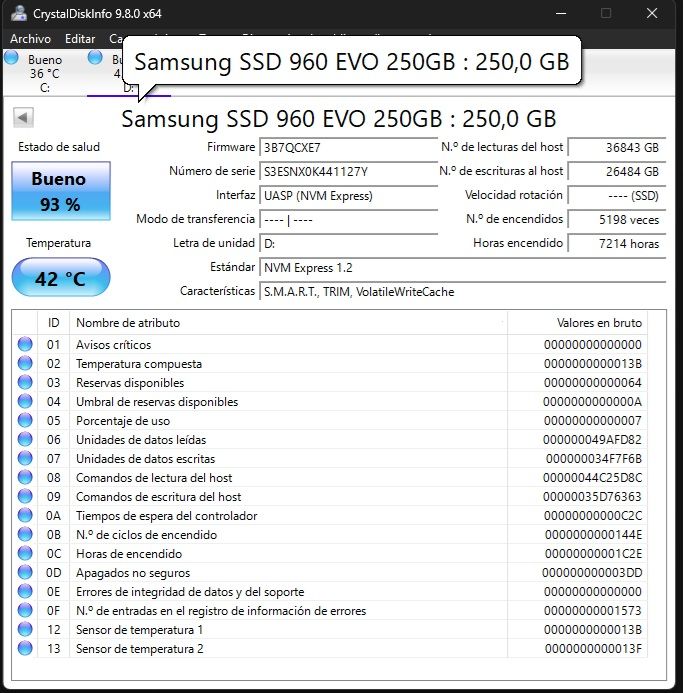Click the Estándar field NVM Express 1.2
Image resolution: width=684 pixels, height=693 pixels.
(x=462, y=267)
